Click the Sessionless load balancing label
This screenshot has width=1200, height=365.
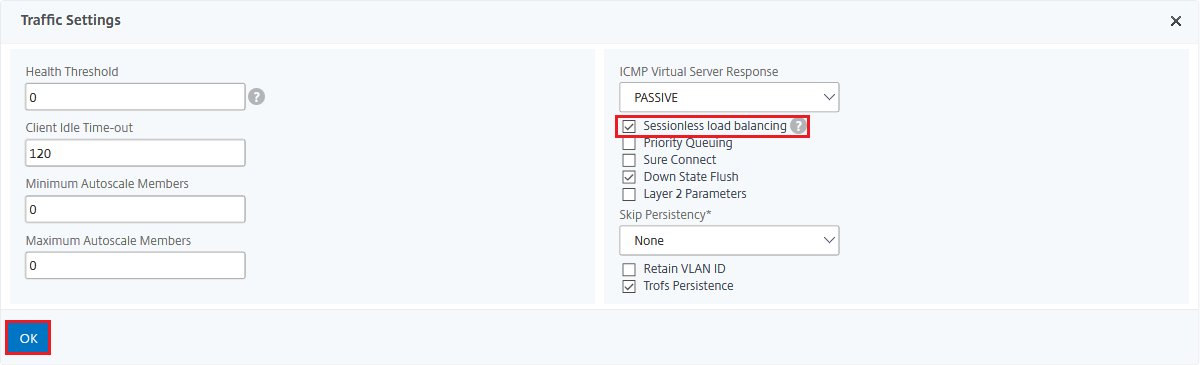pos(714,126)
